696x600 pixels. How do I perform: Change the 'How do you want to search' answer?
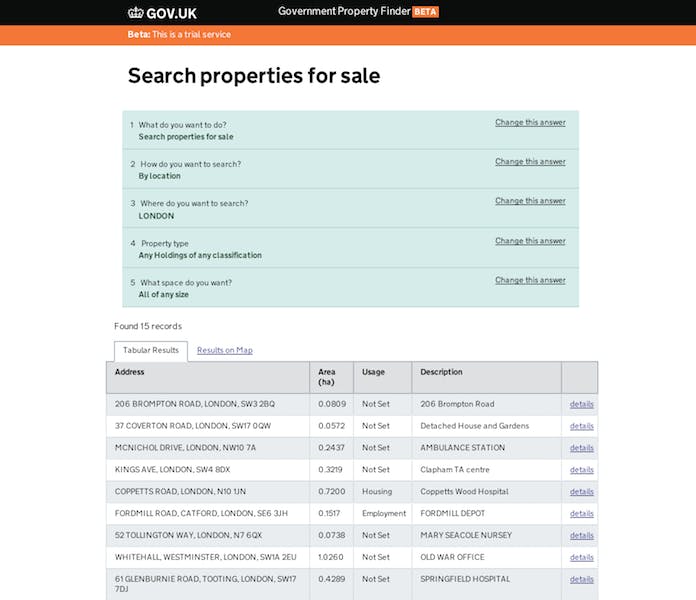530,162
